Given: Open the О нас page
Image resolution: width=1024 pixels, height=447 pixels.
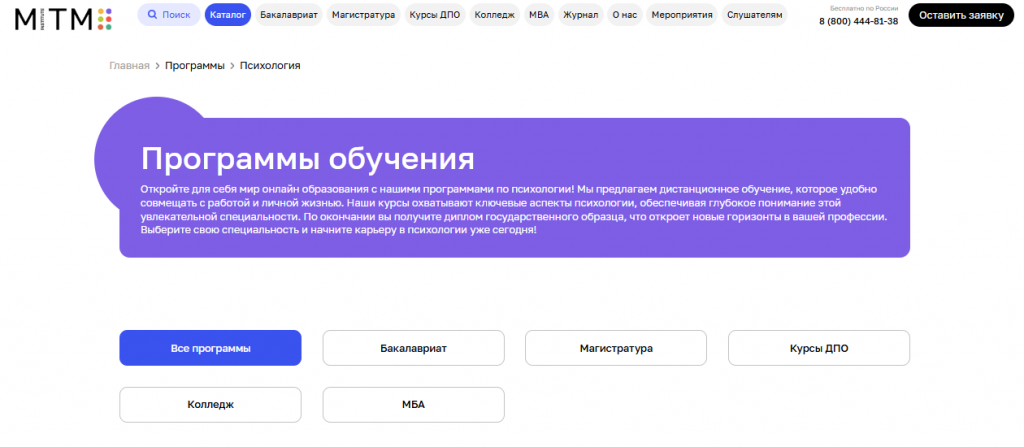Looking at the screenshot, I should pos(624,14).
